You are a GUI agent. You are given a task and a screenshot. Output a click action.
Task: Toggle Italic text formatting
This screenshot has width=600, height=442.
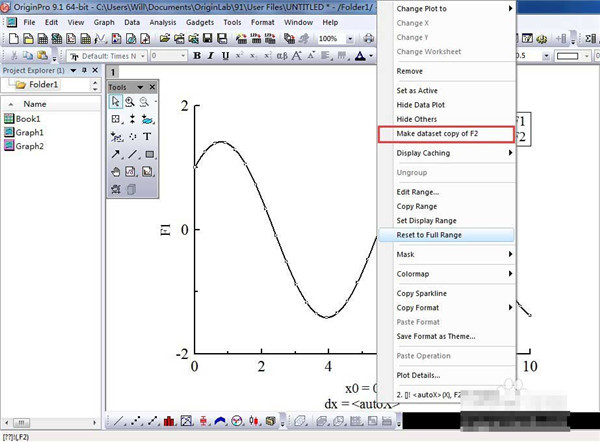210,56
